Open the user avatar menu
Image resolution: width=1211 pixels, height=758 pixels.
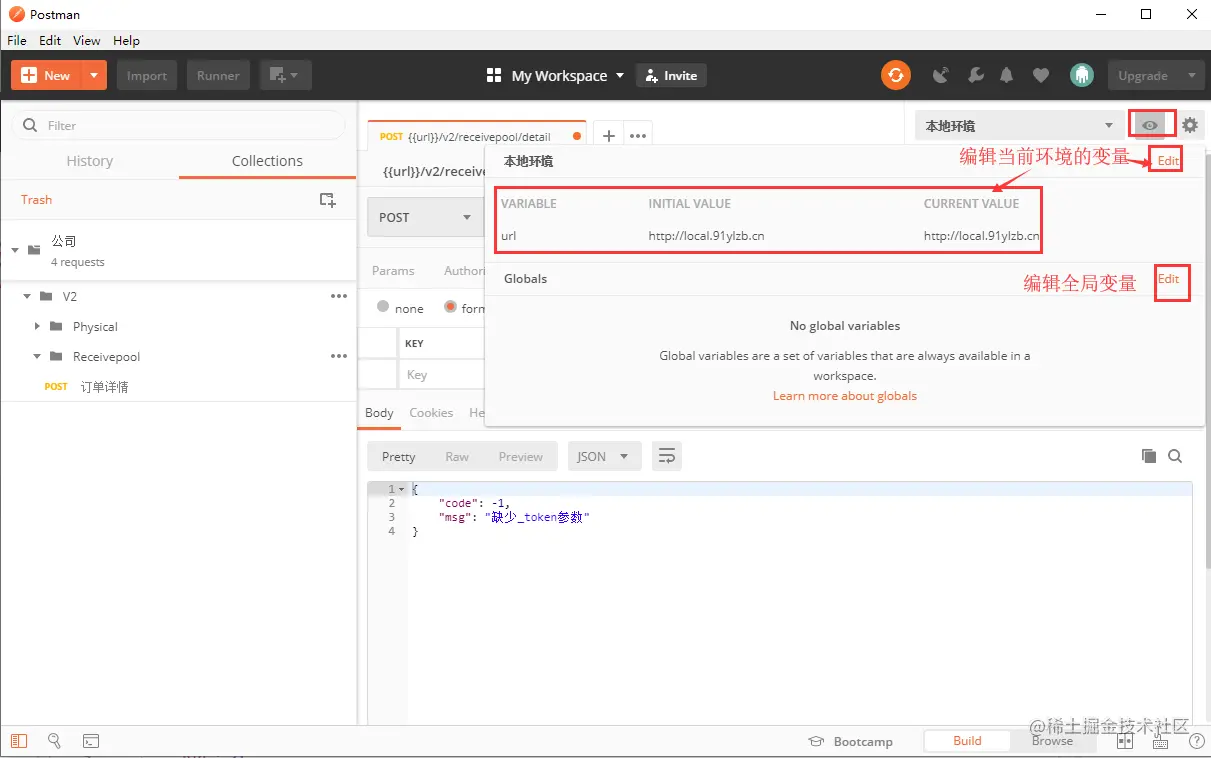[1081, 75]
